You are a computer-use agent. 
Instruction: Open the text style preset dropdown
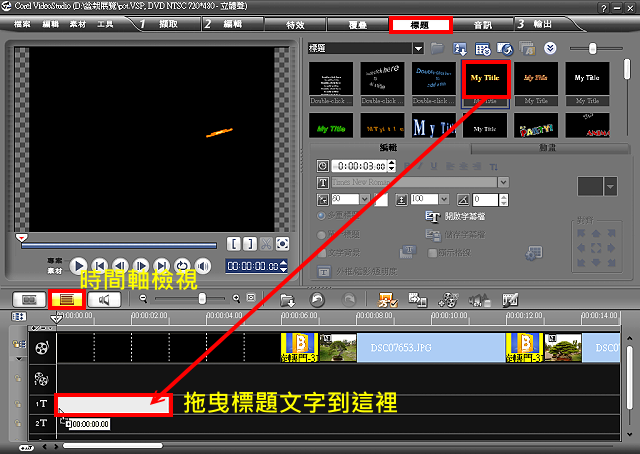click(x=610, y=187)
